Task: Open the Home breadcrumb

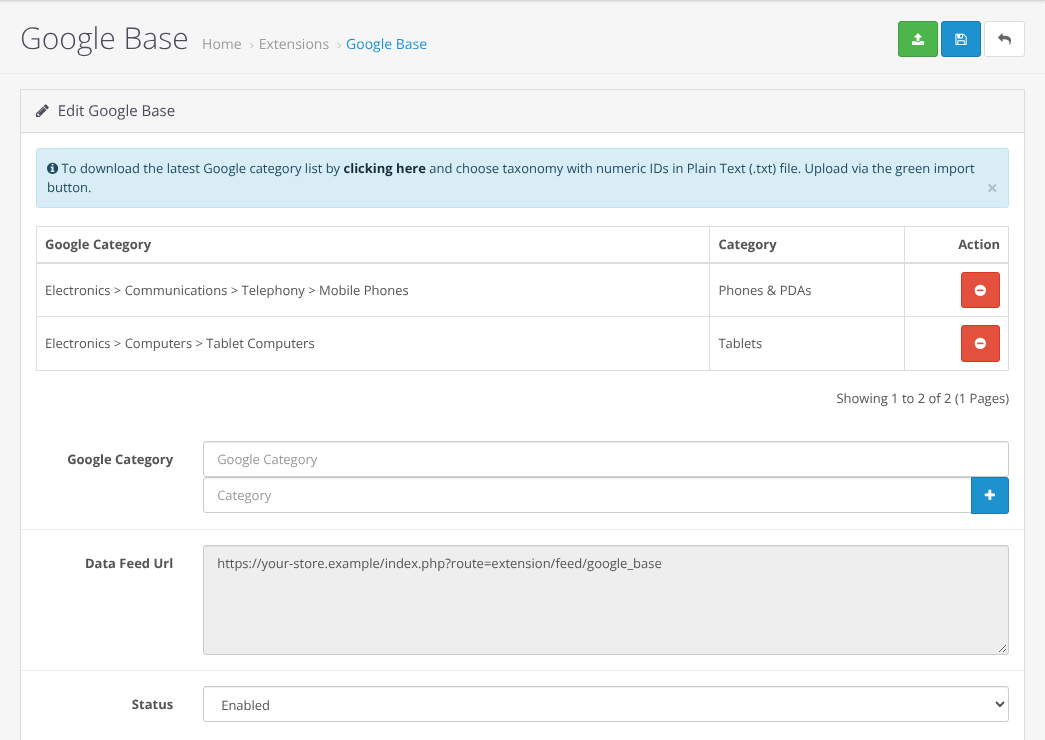Action: click(x=222, y=44)
